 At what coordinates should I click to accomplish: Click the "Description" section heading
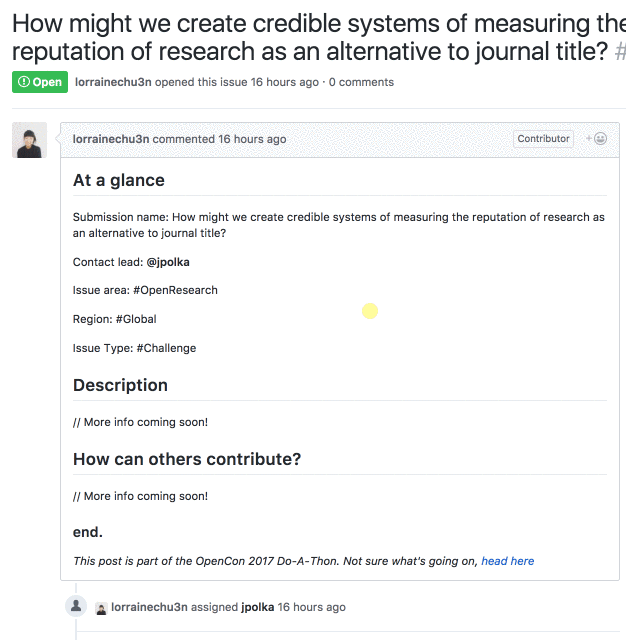click(120, 385)
